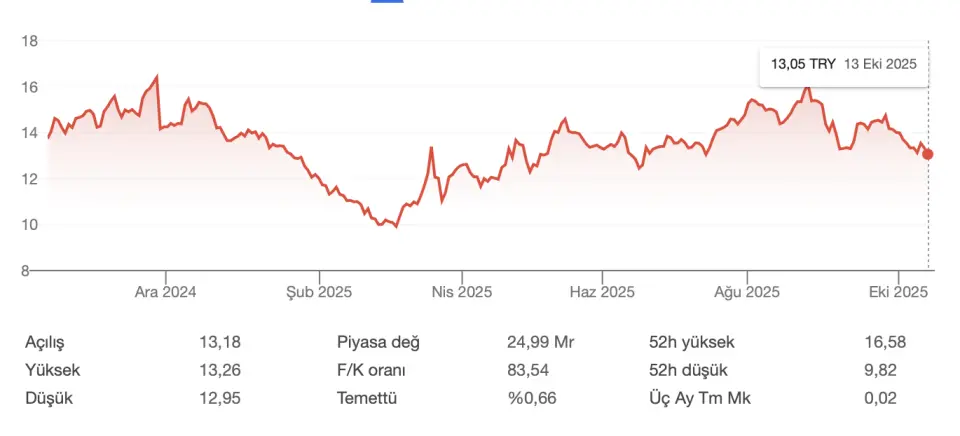Image resolution: width=960 pixels, height=436 pixels.
Task: Click the Yüksek stat label
Action: 52,370
